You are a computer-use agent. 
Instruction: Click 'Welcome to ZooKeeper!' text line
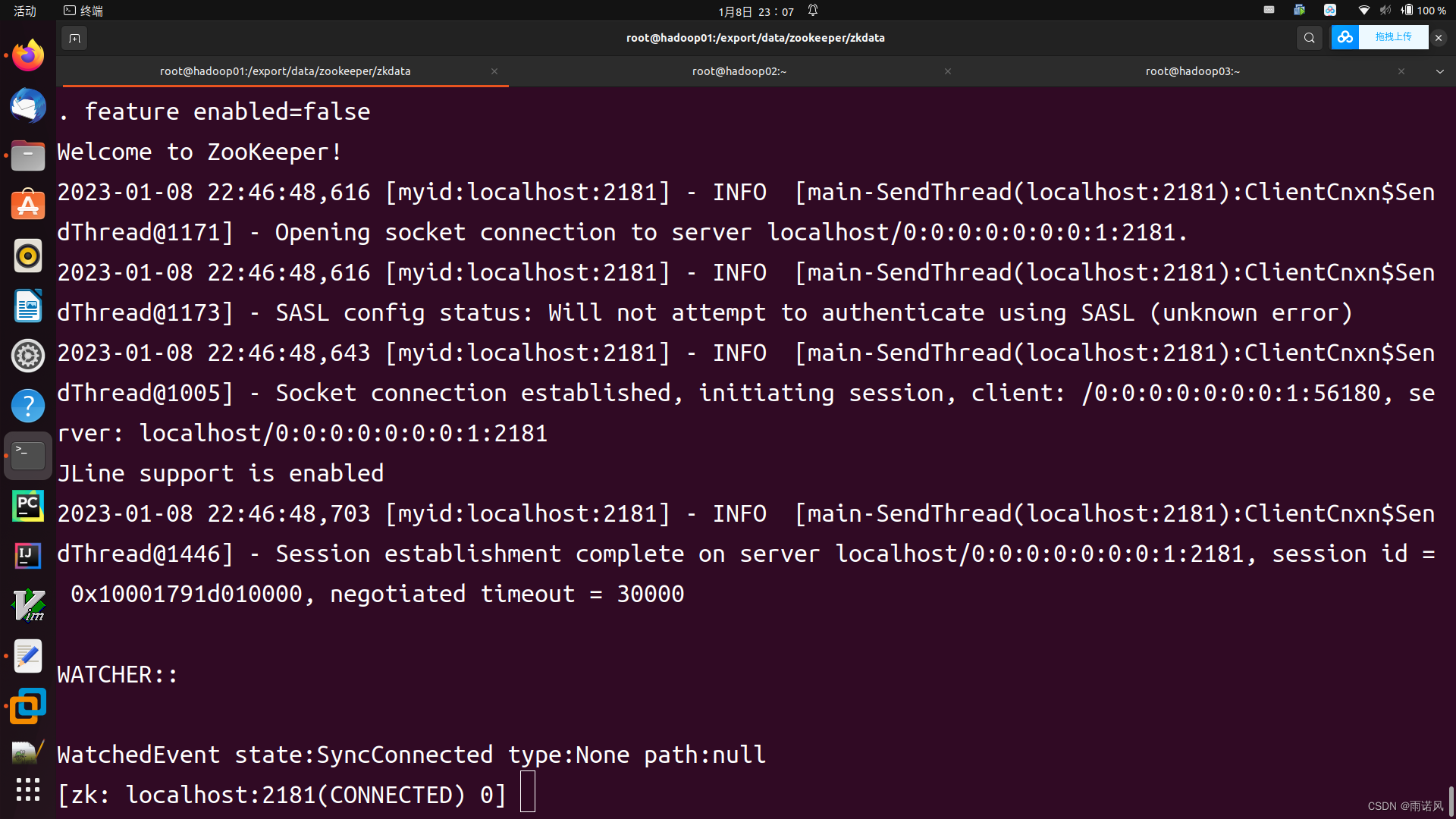(199, 152)
